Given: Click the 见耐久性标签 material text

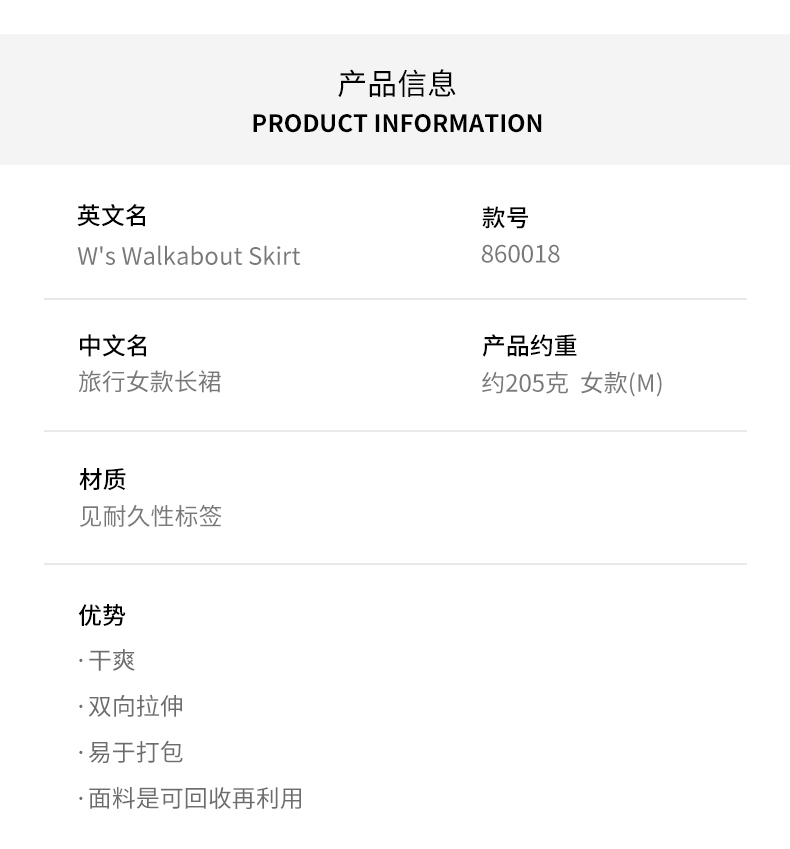Looking at the screenshot, I should tap(150, 516).
